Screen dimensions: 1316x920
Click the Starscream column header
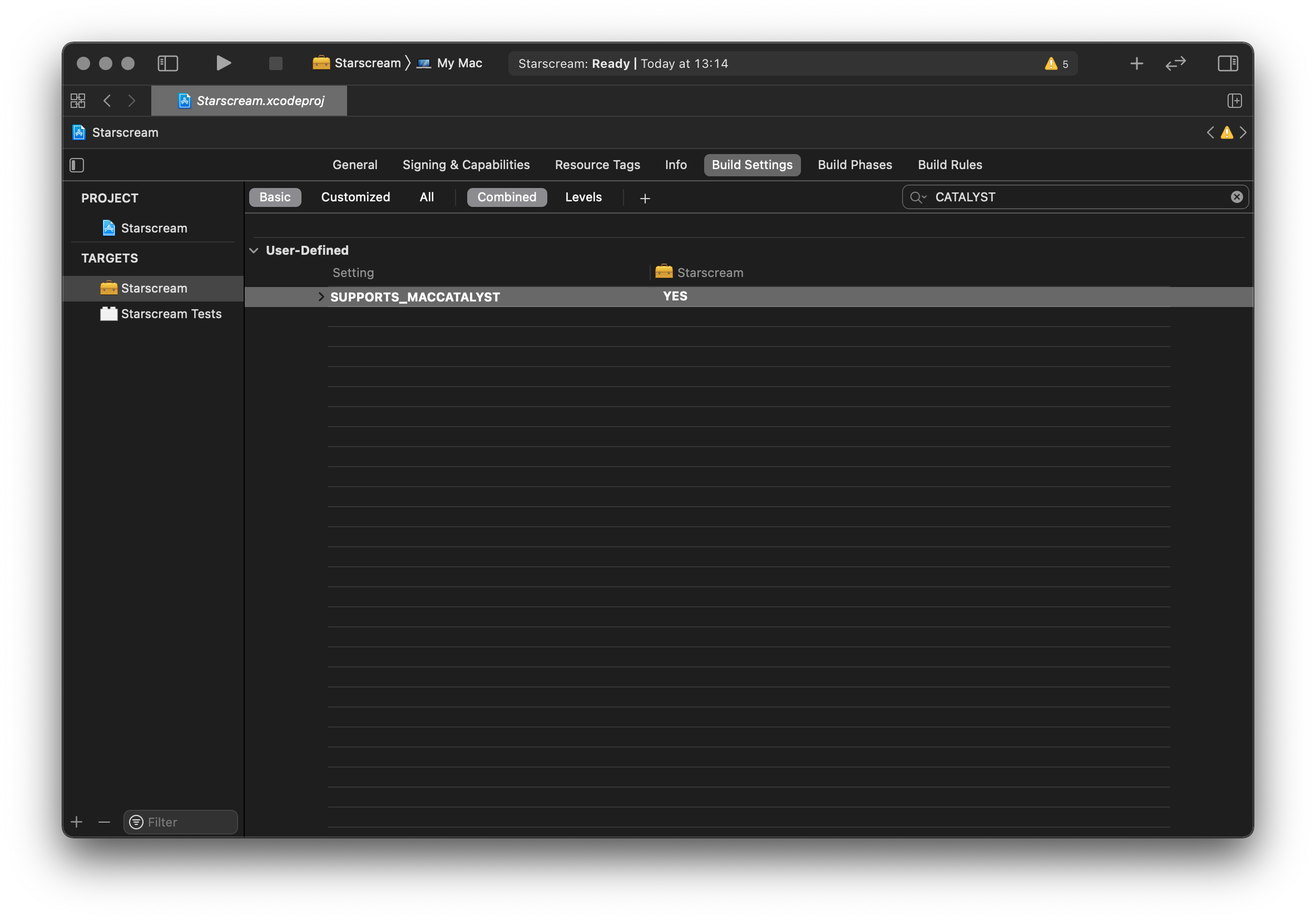click(699, 273)
